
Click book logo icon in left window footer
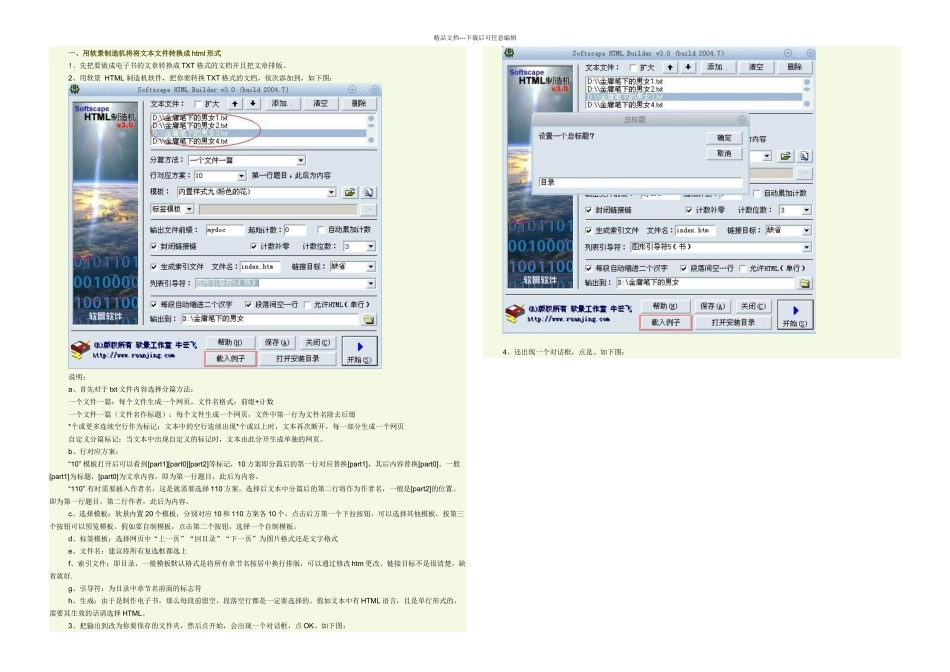click(80, 350)
